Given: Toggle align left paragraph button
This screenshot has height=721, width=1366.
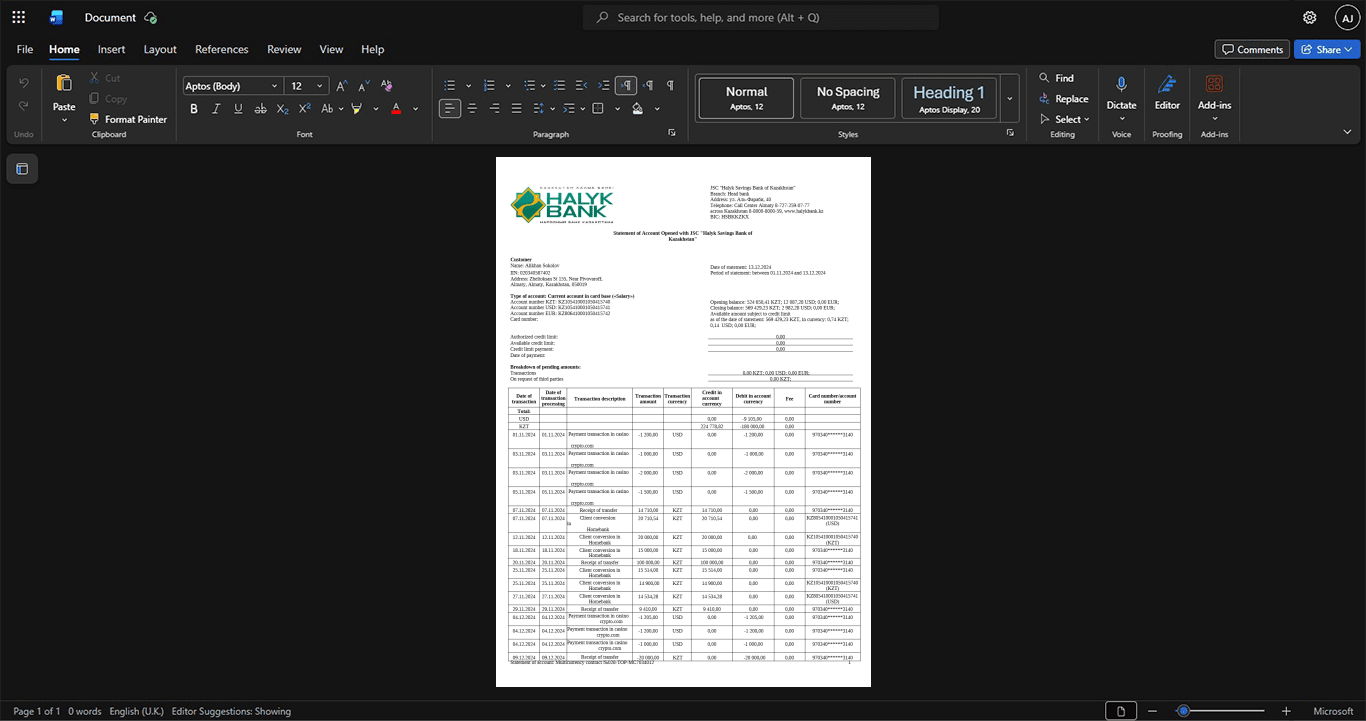Looking at the screenshot, I should click(450, 108).
